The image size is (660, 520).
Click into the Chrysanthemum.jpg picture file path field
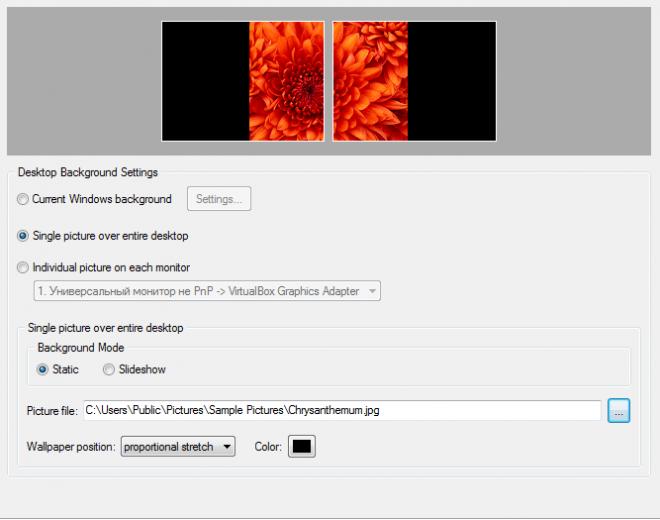[x=340, y=410]
